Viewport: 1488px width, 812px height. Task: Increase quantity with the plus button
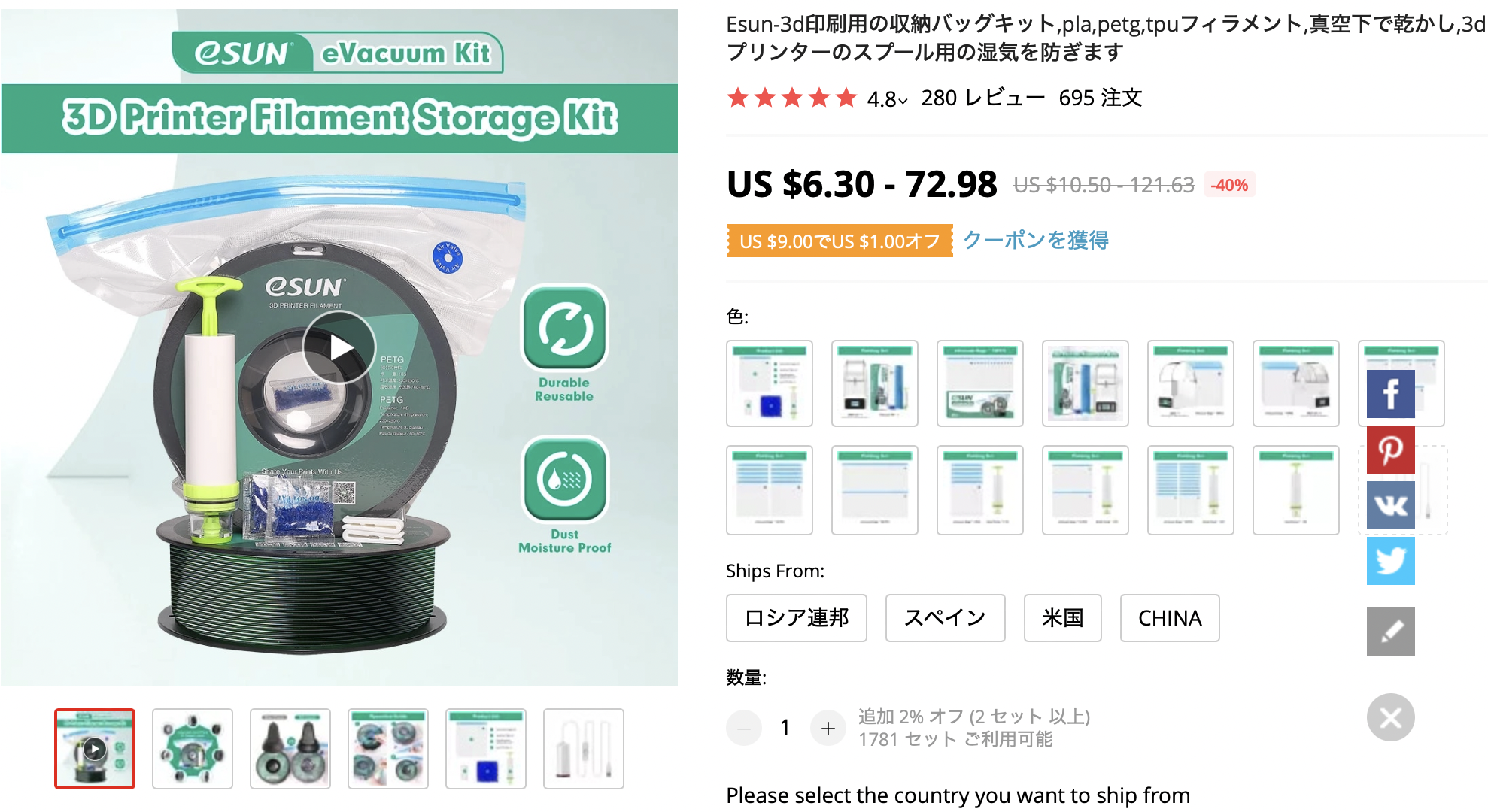(828, 728)
